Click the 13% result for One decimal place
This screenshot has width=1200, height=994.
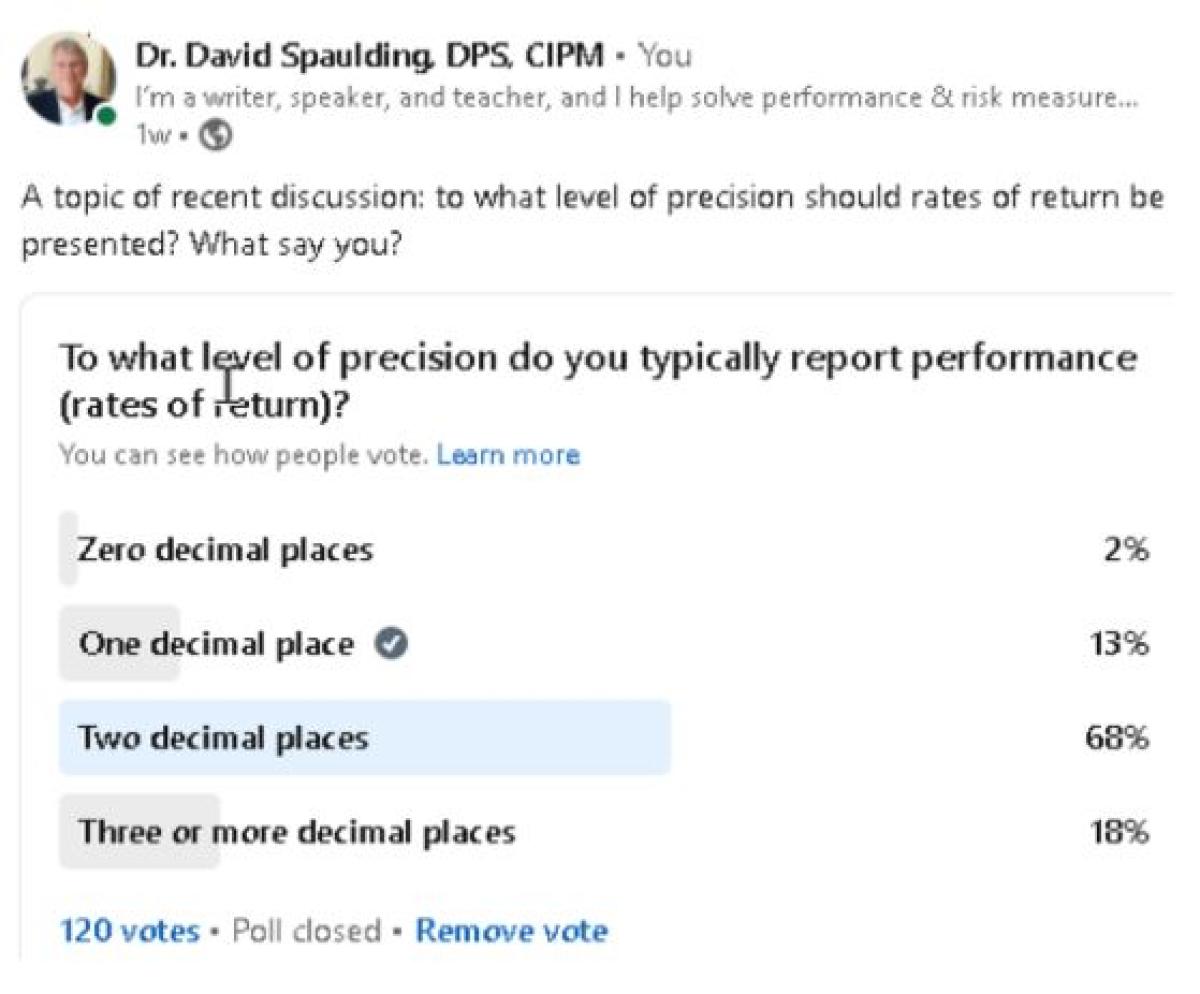[1118, 644]
